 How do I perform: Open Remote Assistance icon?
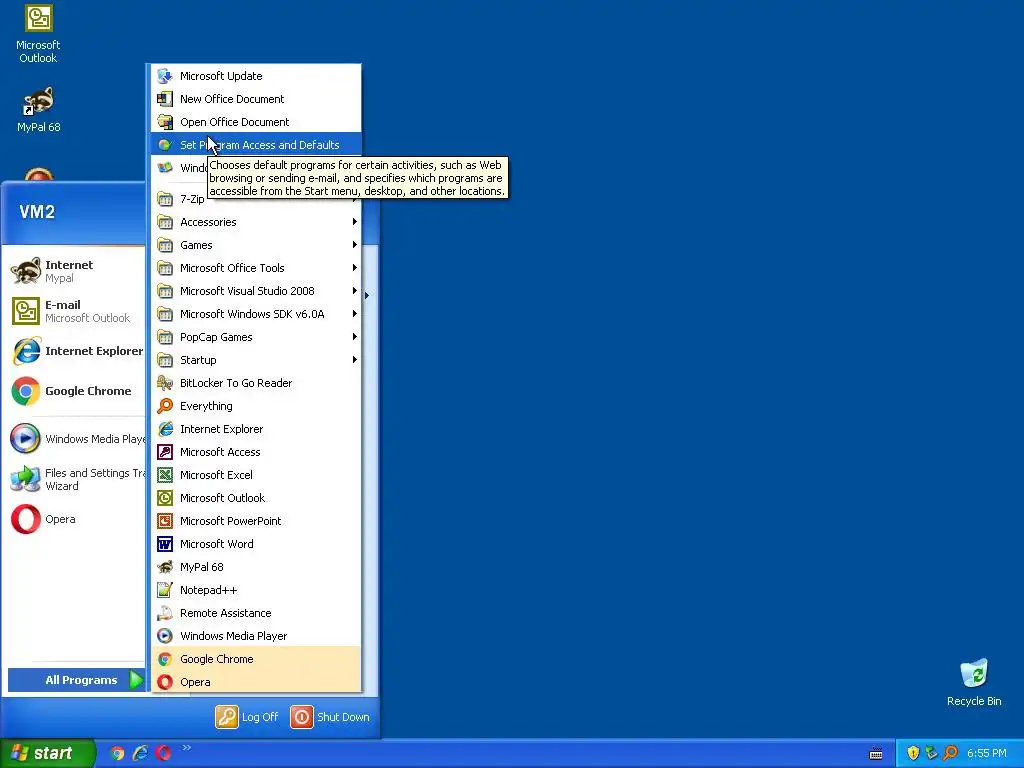tap(165, 613)
